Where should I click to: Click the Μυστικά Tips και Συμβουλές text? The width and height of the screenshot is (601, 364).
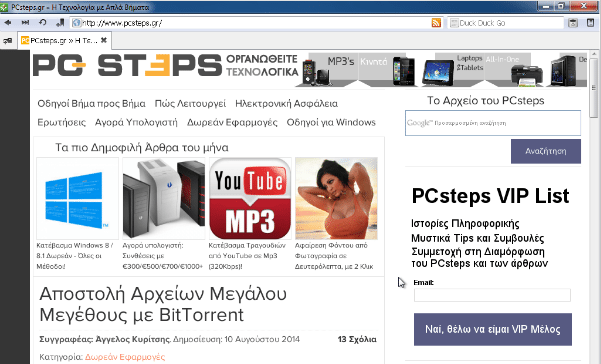(x=478, y=238)
